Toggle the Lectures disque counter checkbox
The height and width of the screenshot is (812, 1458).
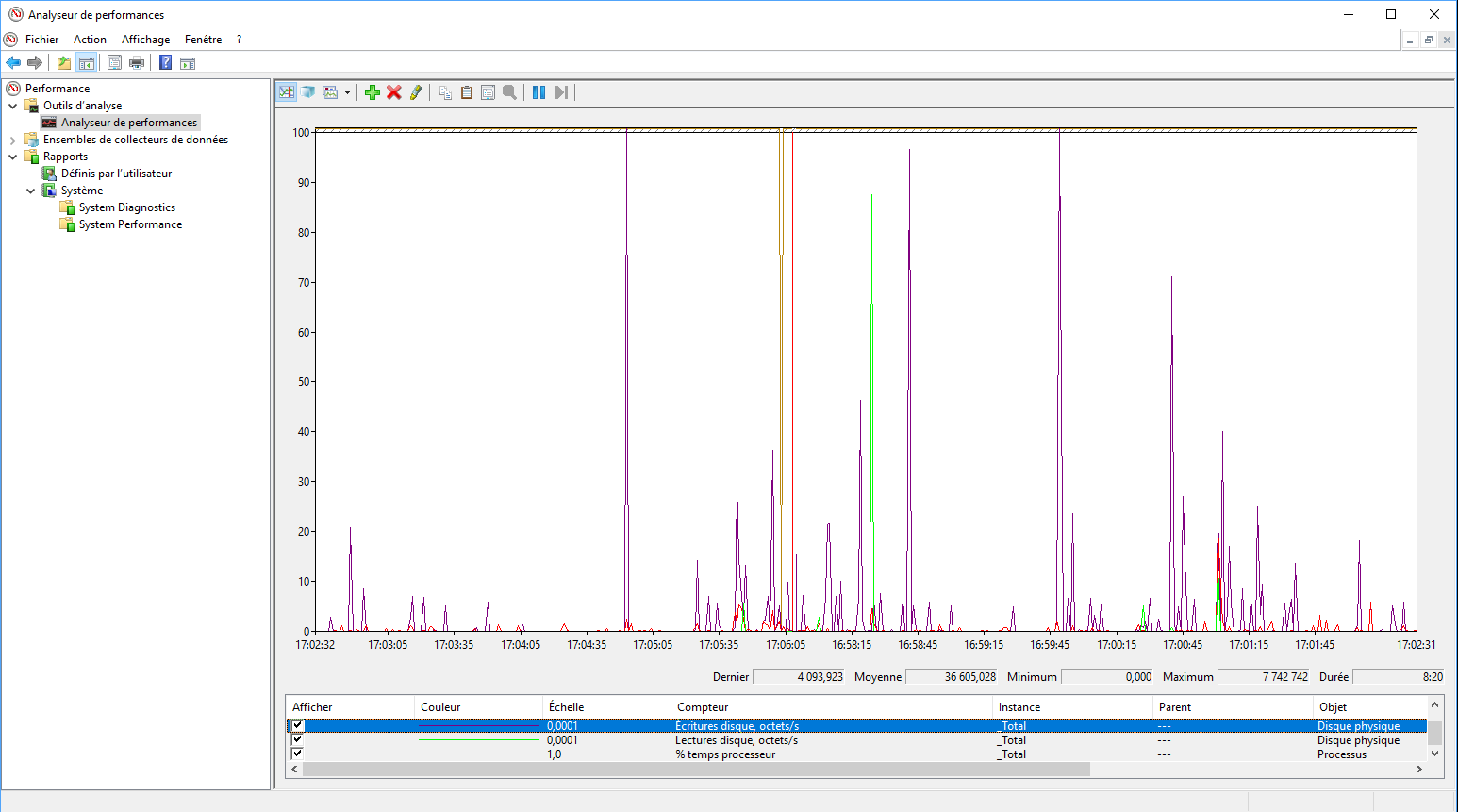click(x=298, y=740)
